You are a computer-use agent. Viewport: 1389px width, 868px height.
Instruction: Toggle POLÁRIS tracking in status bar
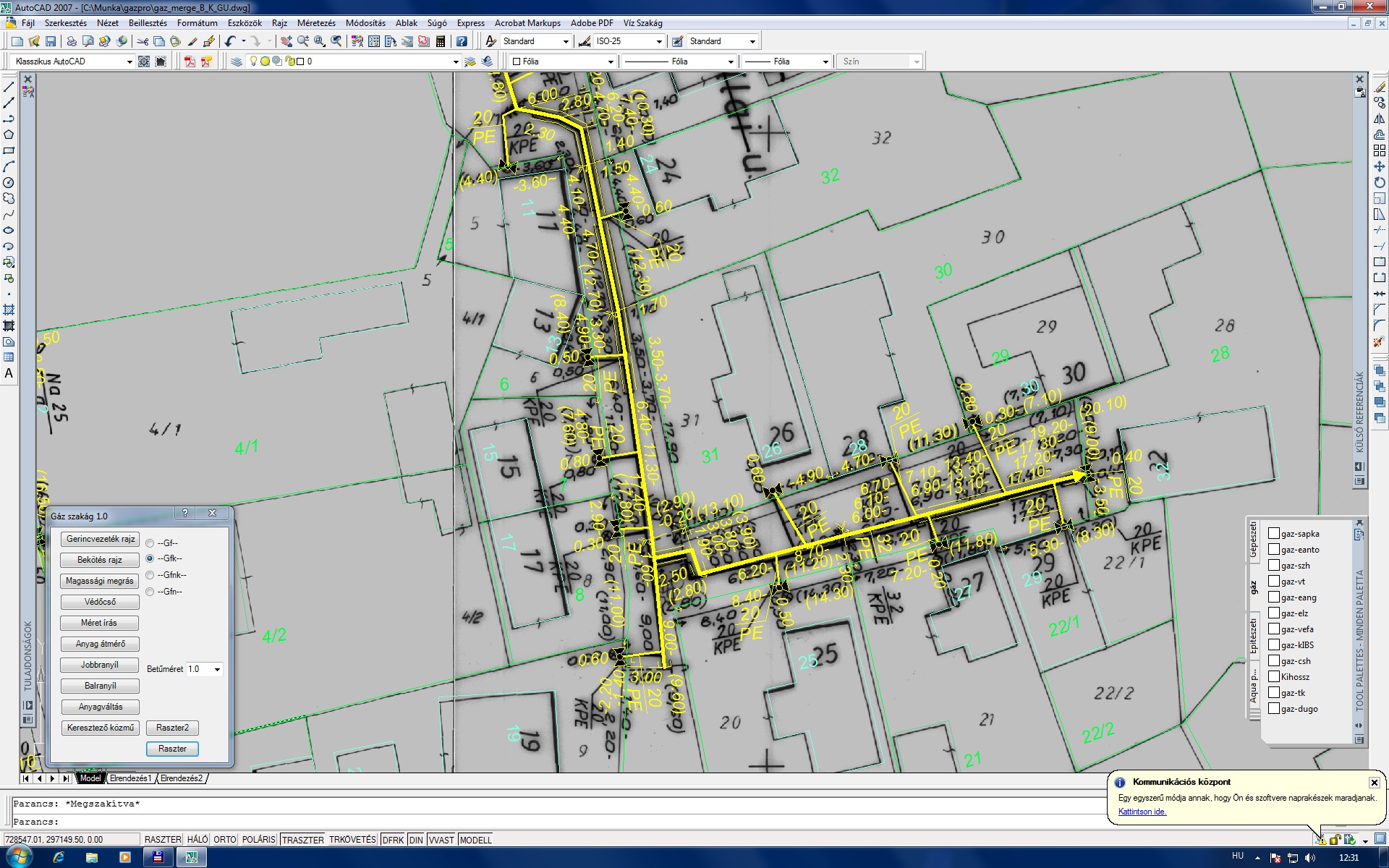pyautogui.click(x=258, y=840)
